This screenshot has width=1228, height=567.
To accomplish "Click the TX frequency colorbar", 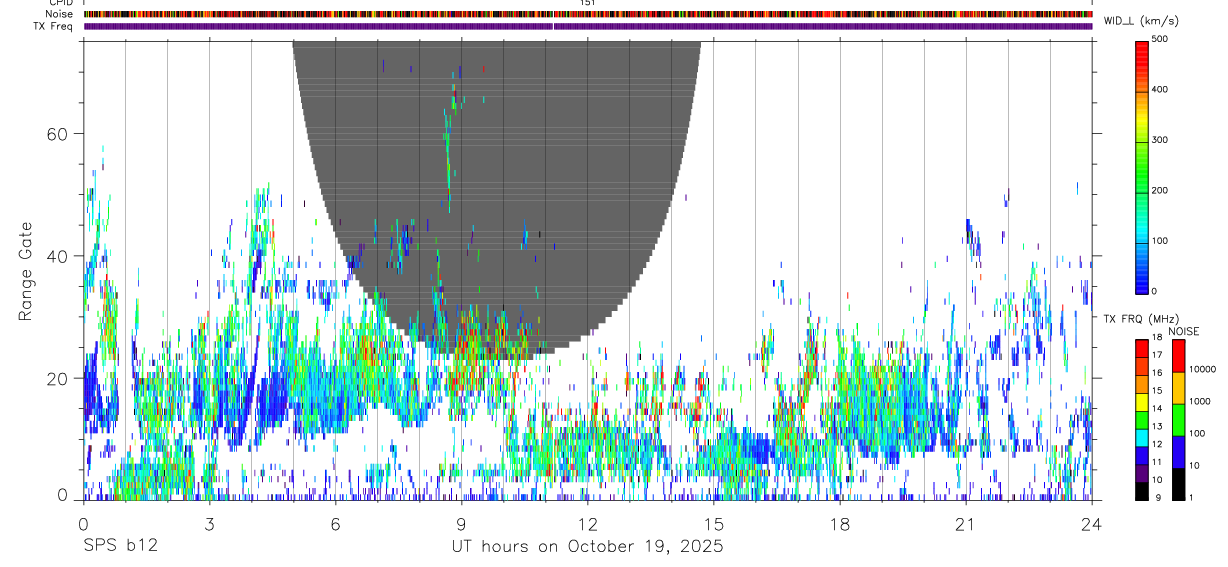I will [1142, 419].
